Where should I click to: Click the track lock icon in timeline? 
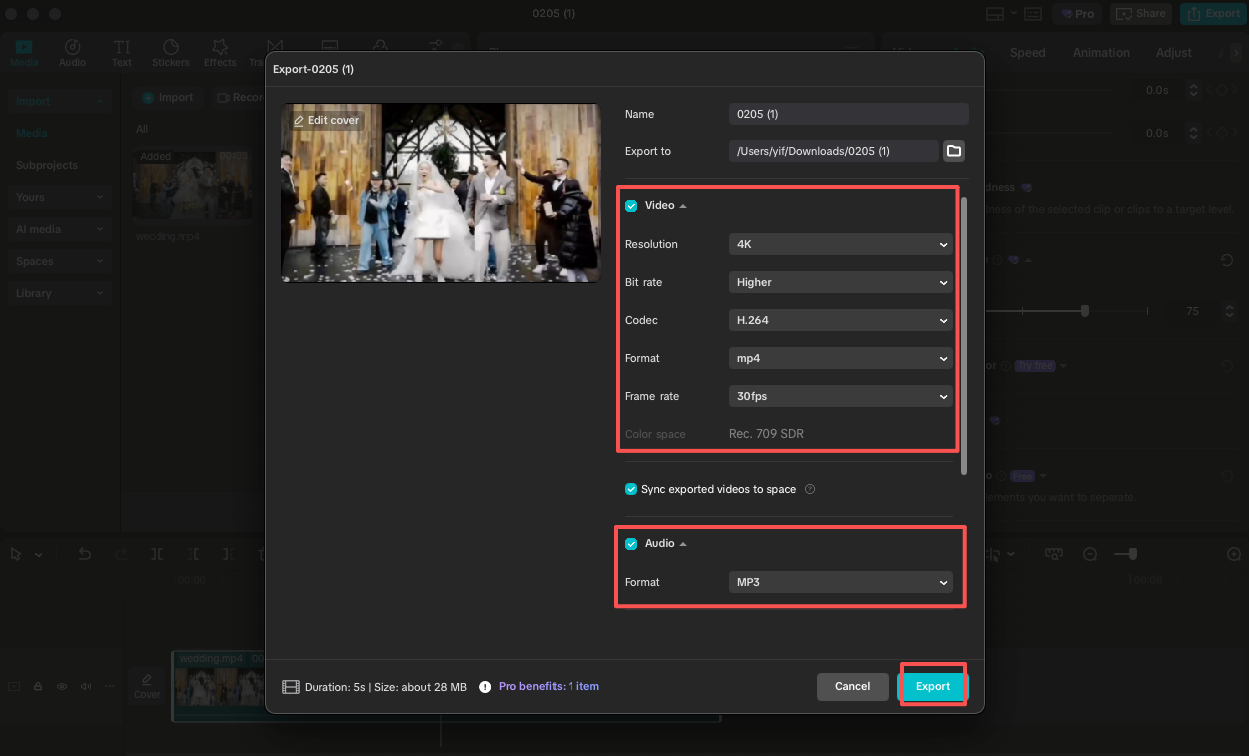click(x=38, y=687)
